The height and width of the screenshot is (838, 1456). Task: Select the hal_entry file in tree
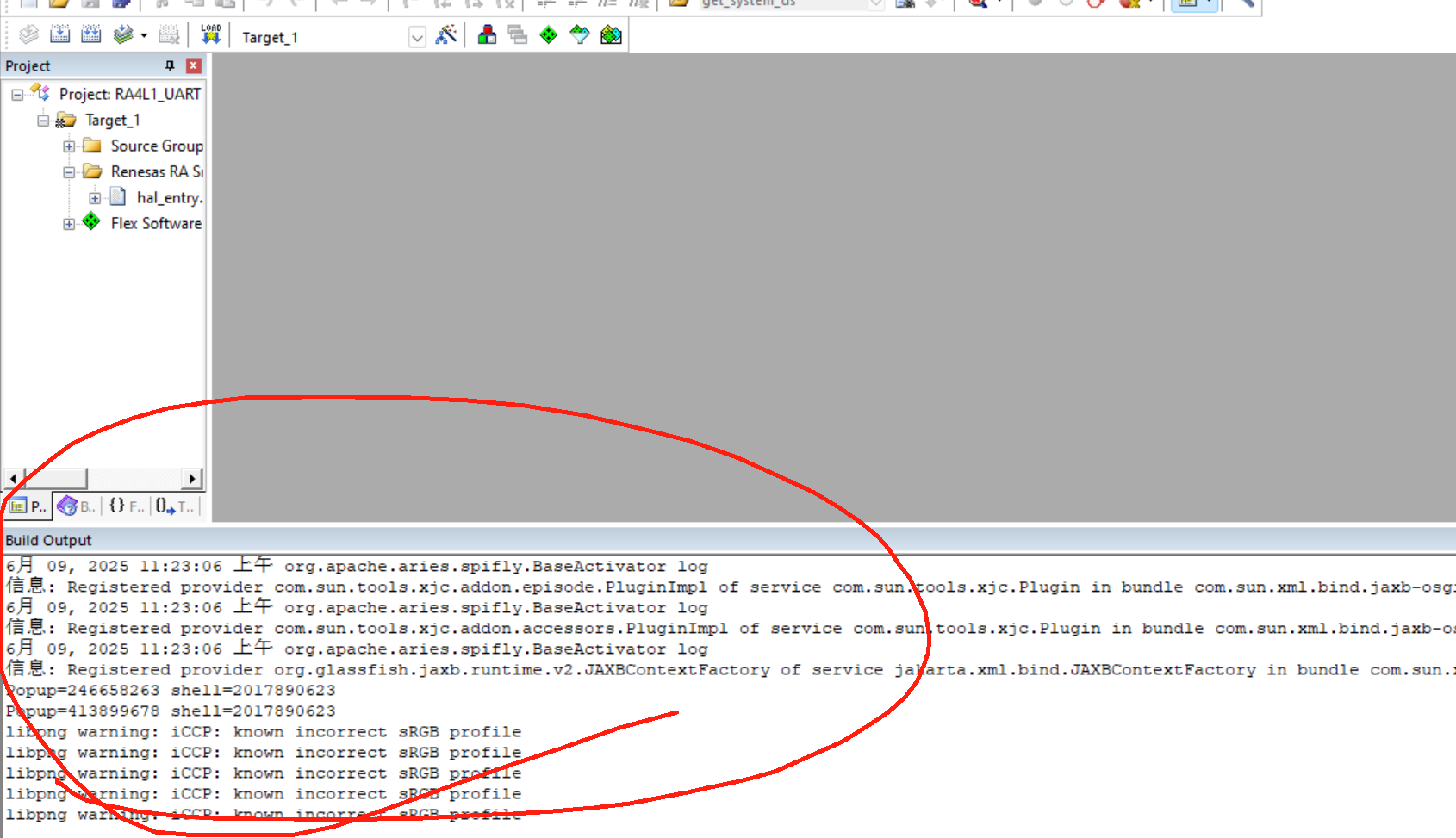point(170,197)
